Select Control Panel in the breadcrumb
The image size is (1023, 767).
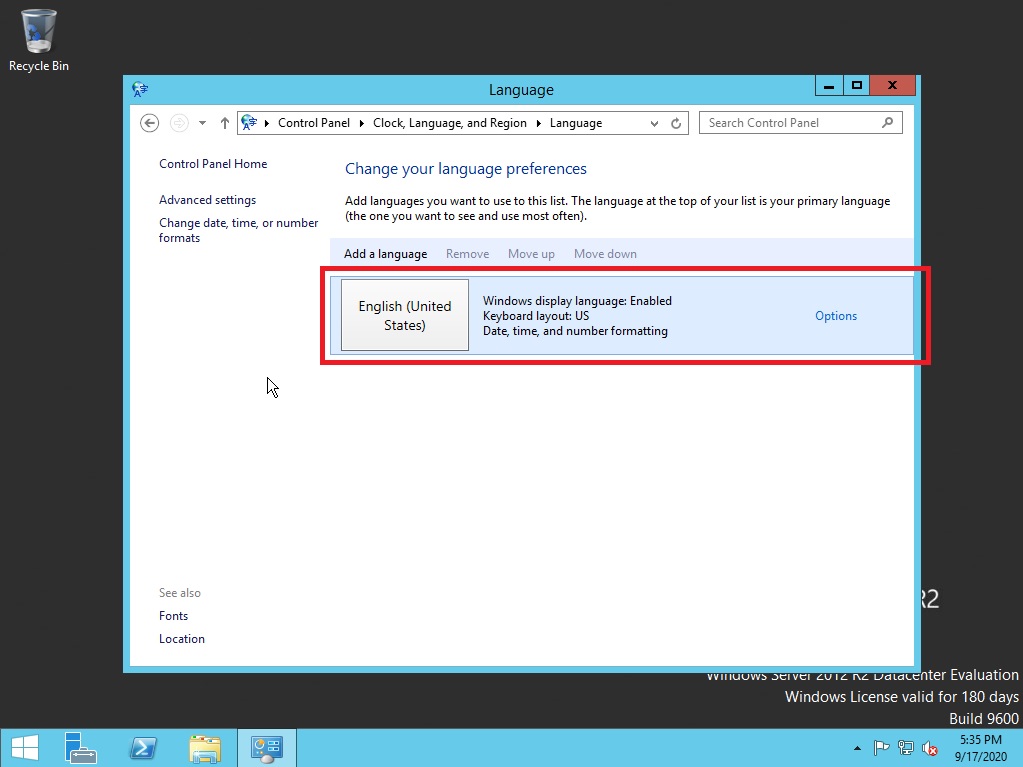314,123
